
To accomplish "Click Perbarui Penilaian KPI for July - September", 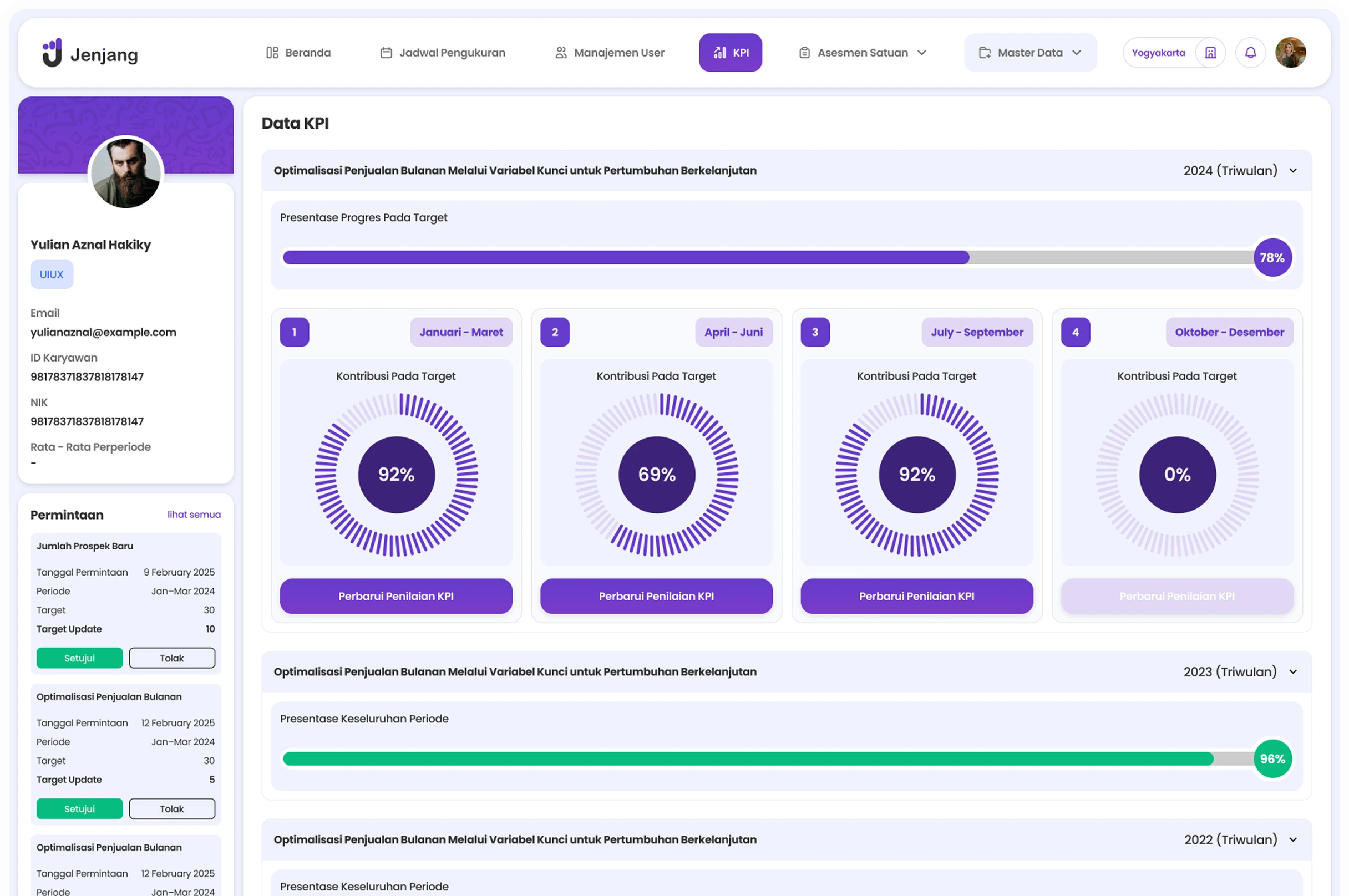I will pyautogui.click(x=916, y=596).
